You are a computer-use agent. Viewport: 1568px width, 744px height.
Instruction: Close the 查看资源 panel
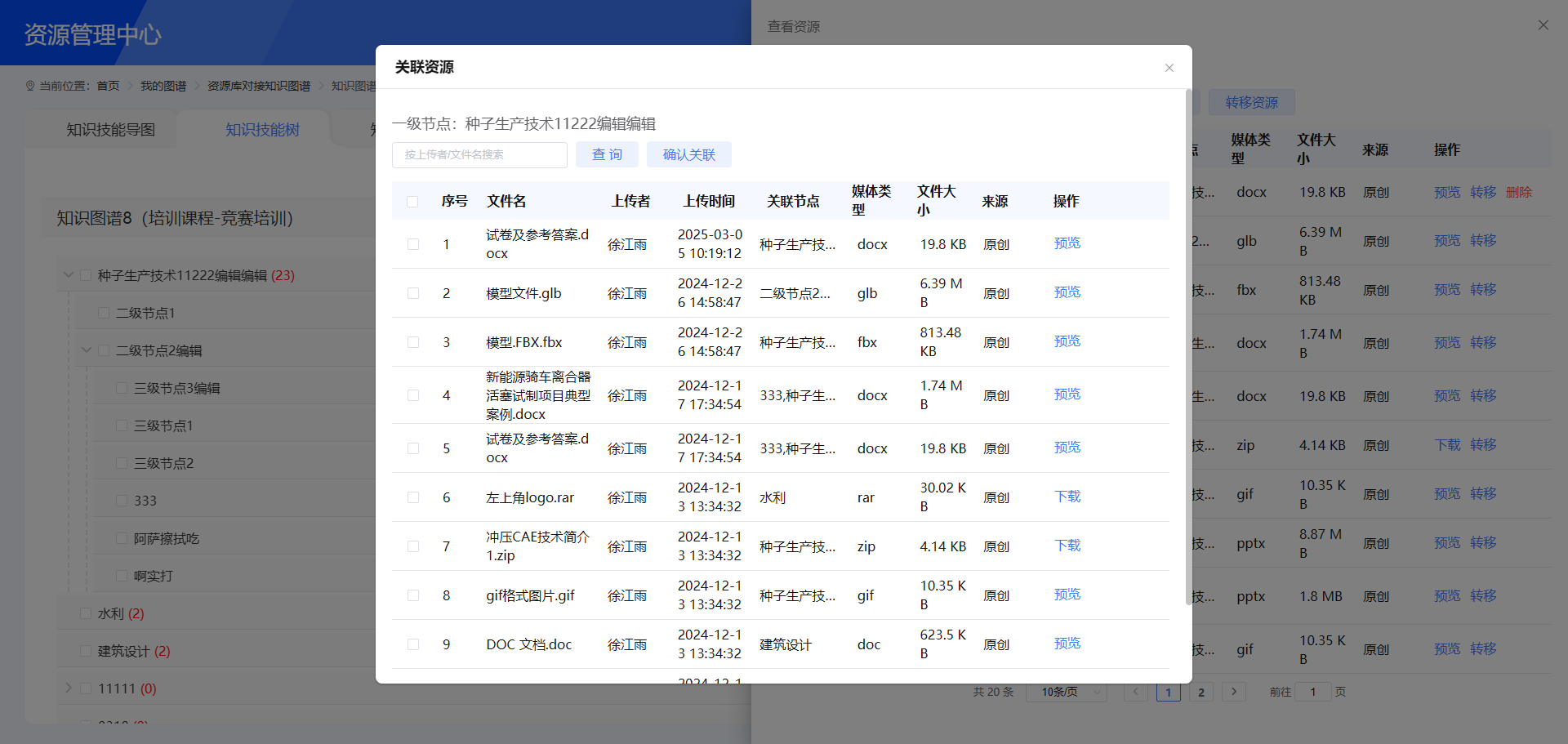(x=1543, y=25)
